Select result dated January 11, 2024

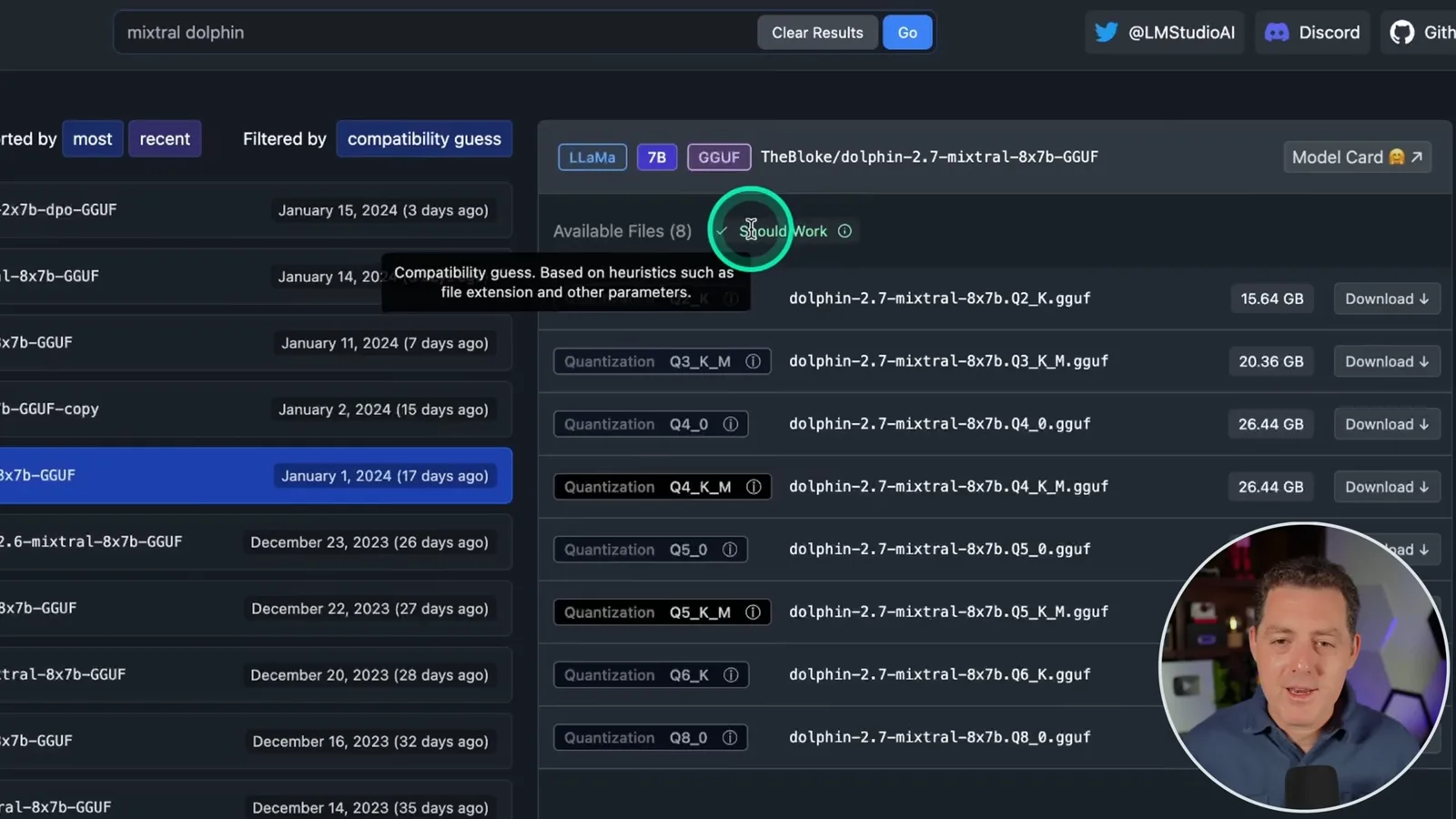(255, 343)
